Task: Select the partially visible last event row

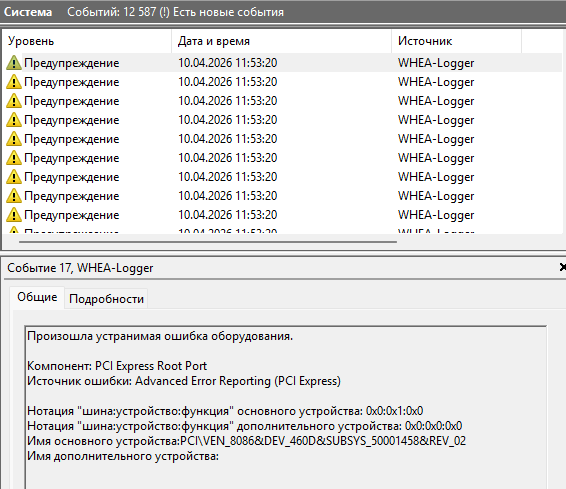Action: [282, 230]
